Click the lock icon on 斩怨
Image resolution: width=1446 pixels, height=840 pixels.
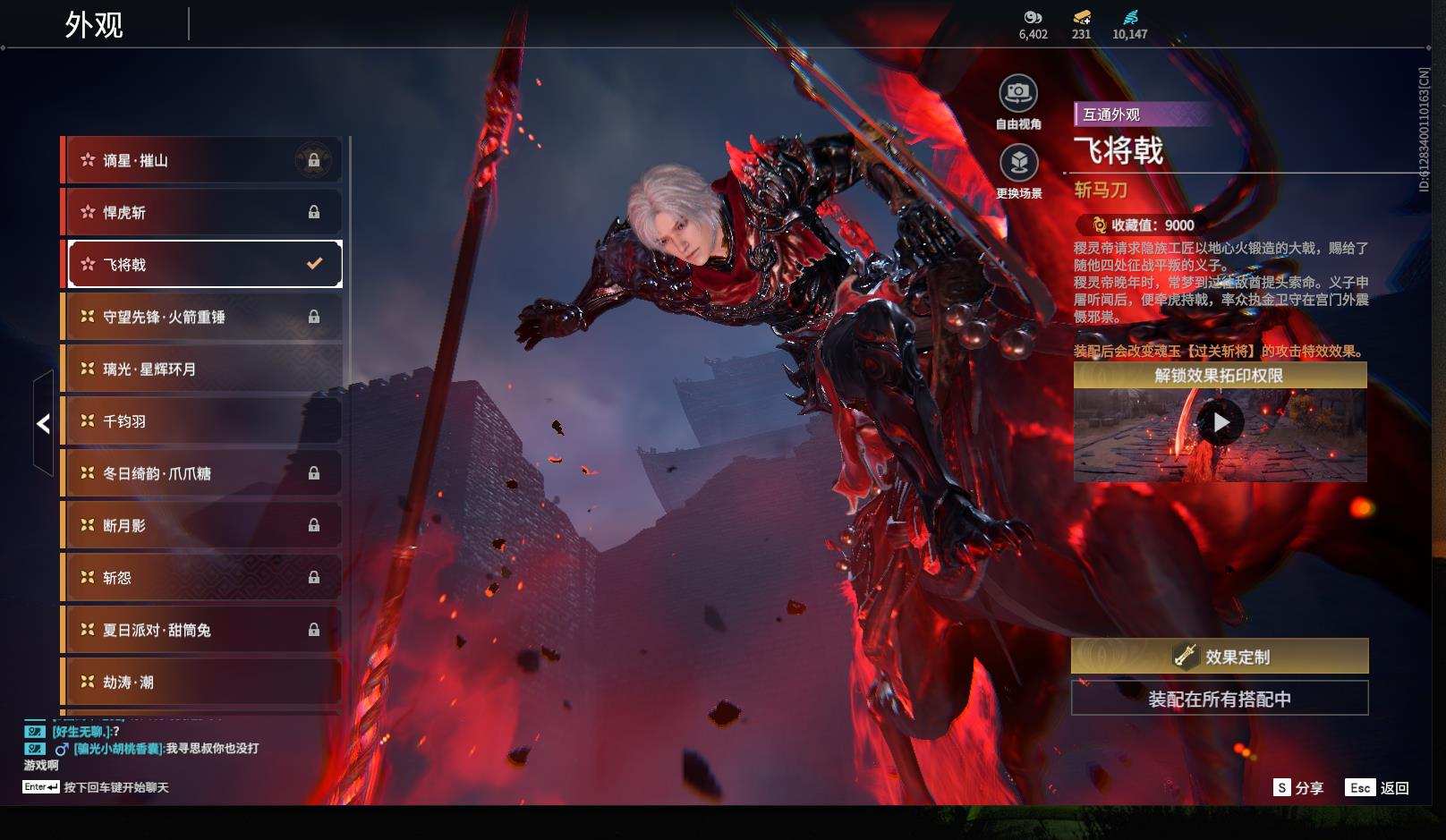(x=314, y=578)
